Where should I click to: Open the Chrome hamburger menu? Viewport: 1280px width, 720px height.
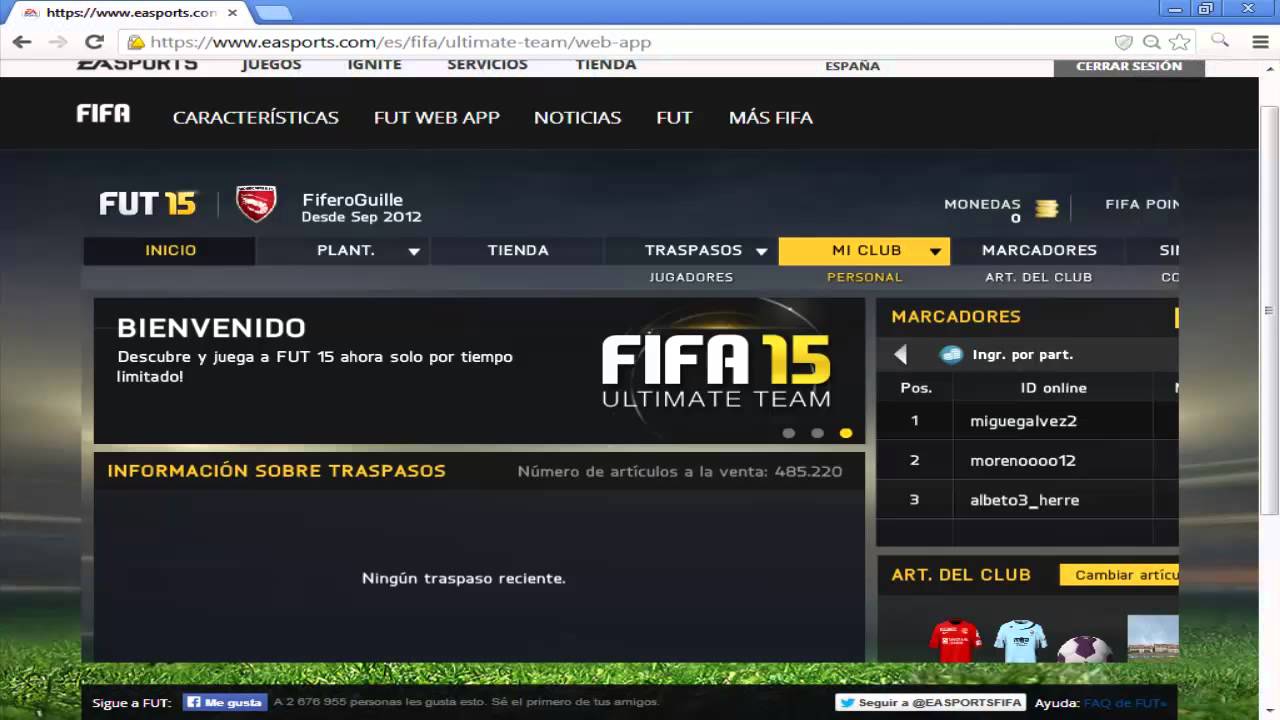click(x=1260, y=42)
